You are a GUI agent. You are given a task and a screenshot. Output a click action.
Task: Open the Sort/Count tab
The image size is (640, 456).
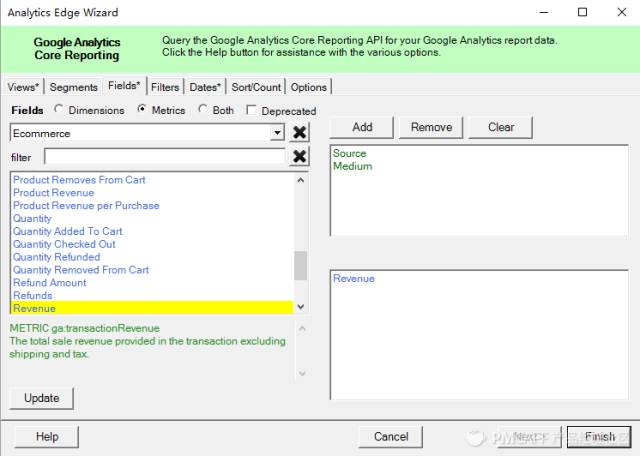(256, 87)
